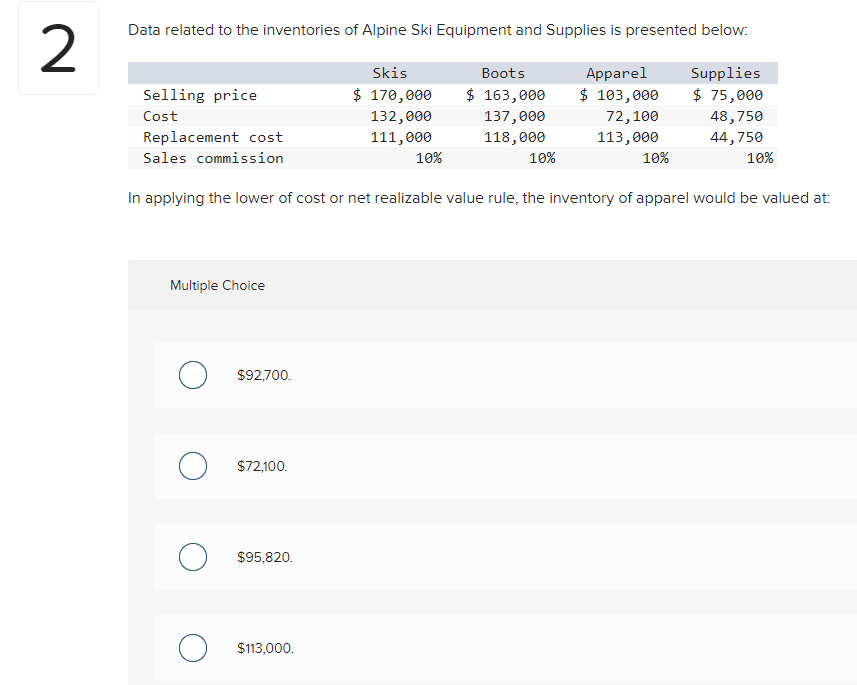Image resolution: width=857 pixels, height=685 pixels.
Task: Click Apparel replacement cost 113,000 cell
Action: pos(627,137)
